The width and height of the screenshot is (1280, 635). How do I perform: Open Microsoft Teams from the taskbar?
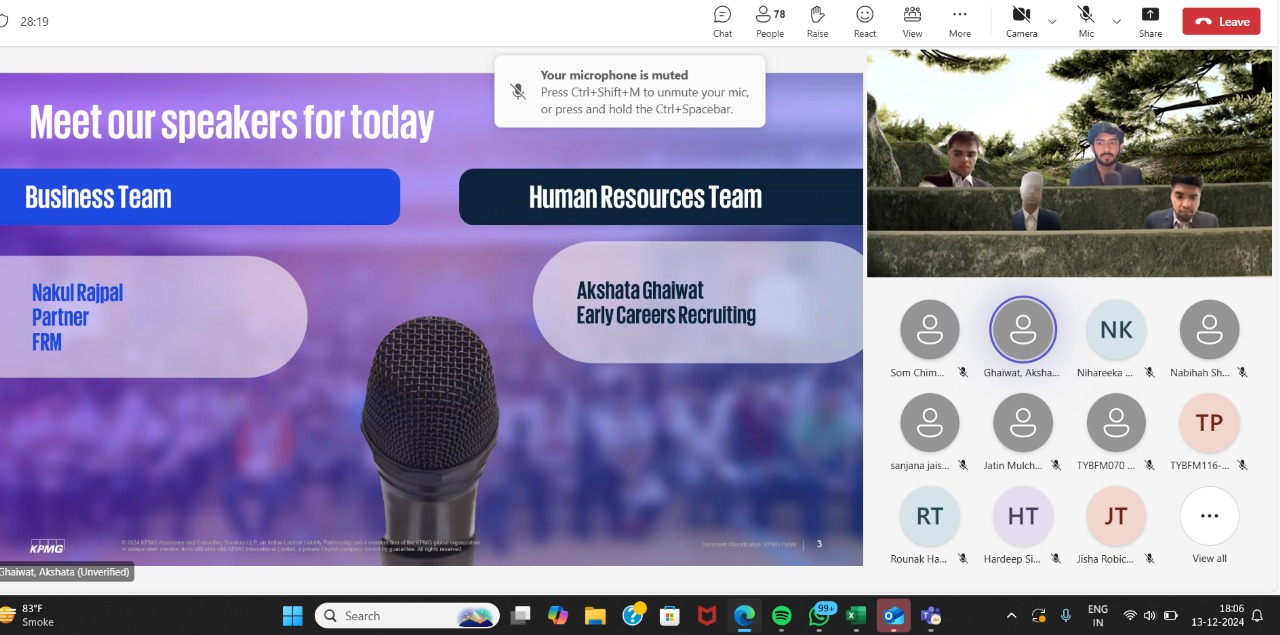click(930, 616)
